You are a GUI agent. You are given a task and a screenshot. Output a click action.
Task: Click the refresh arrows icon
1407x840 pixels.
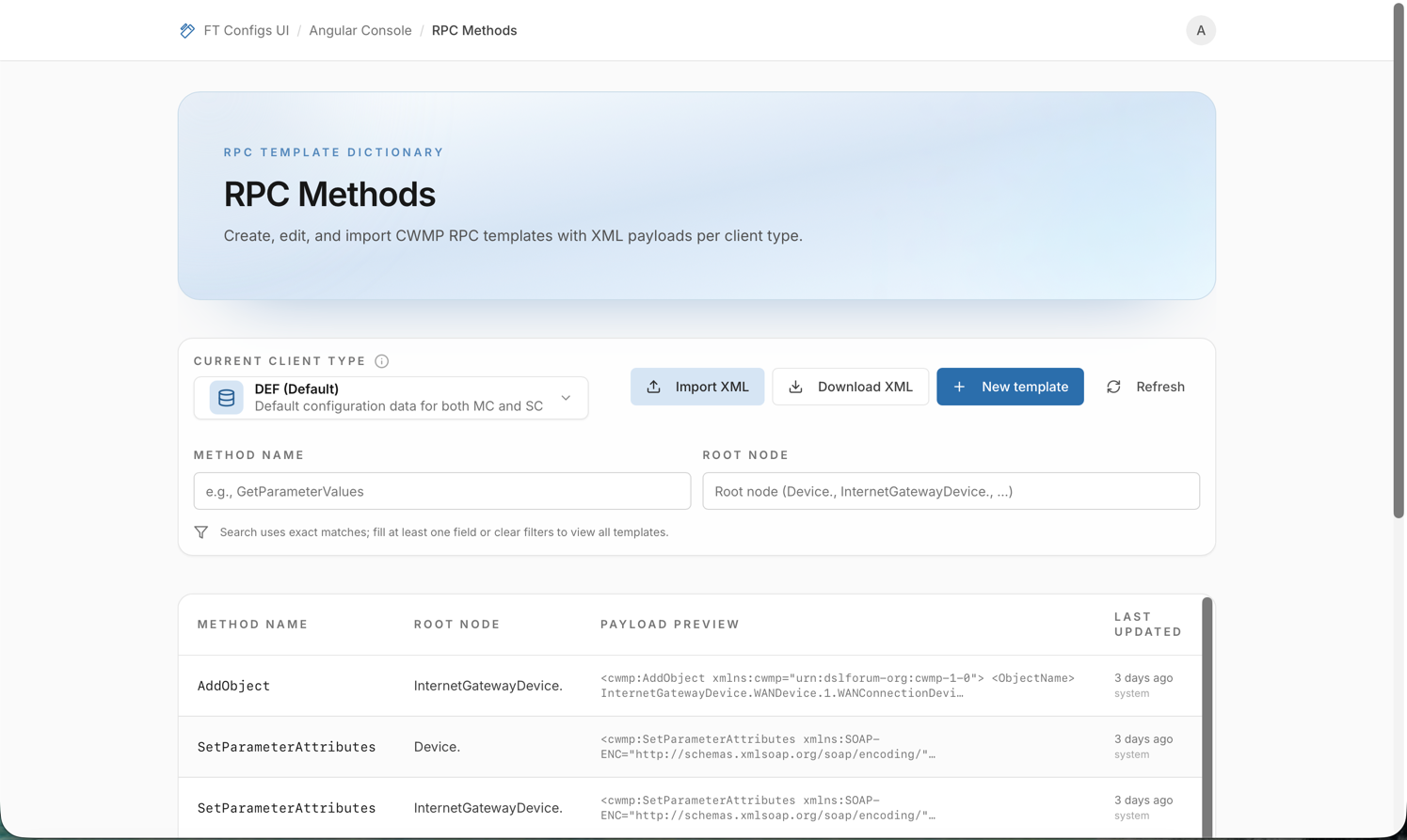point(1113,387)
